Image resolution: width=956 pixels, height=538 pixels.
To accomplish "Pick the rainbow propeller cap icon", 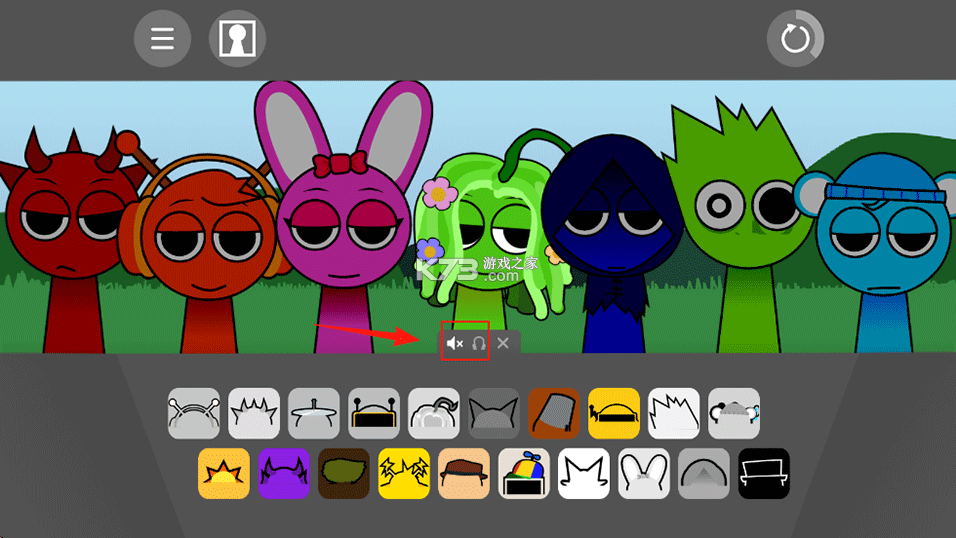I will (x=524, y=474).
